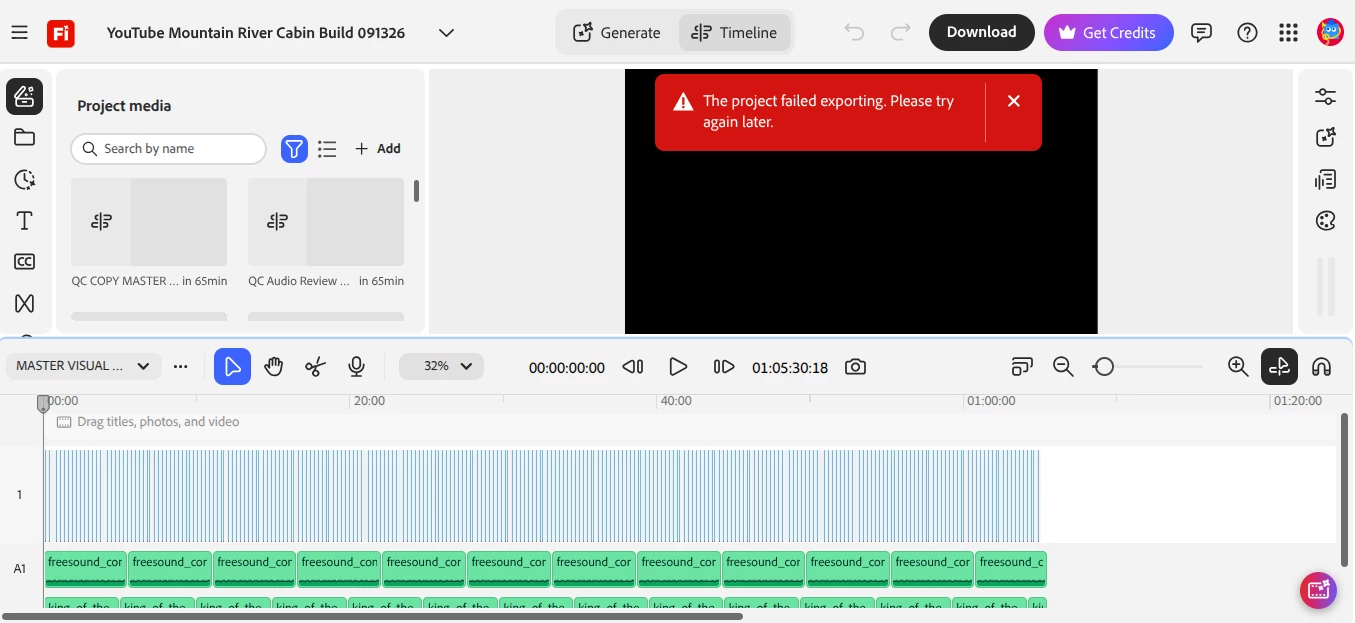Image resolution: width=1355 pixels, height=623 pixels.
Task: Switch media to list view
Action: tap(327, 149)
